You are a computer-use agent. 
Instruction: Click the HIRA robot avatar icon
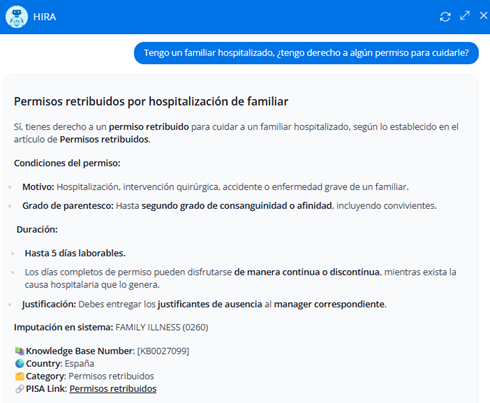[17, 17]
